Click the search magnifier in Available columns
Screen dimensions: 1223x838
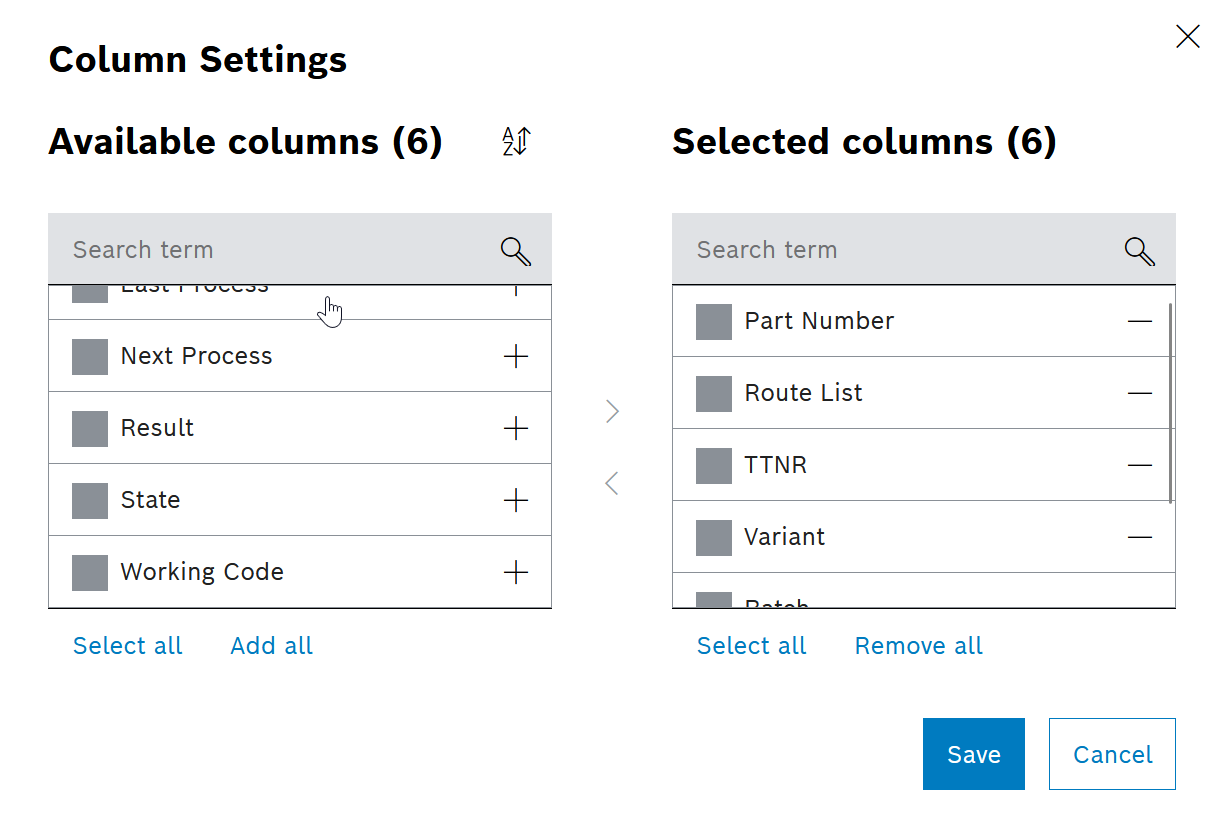[x=515, y=251]
